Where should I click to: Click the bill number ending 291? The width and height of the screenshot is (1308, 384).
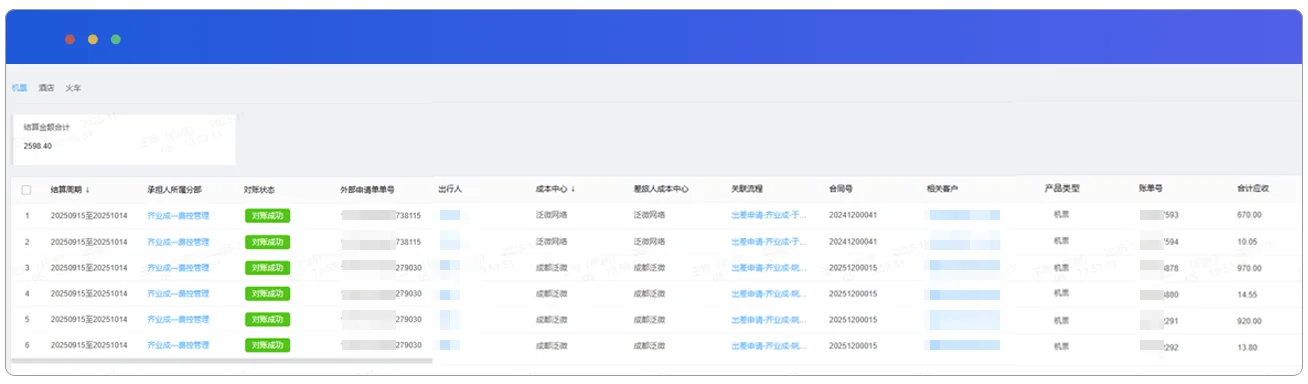tap(1159, 320)
